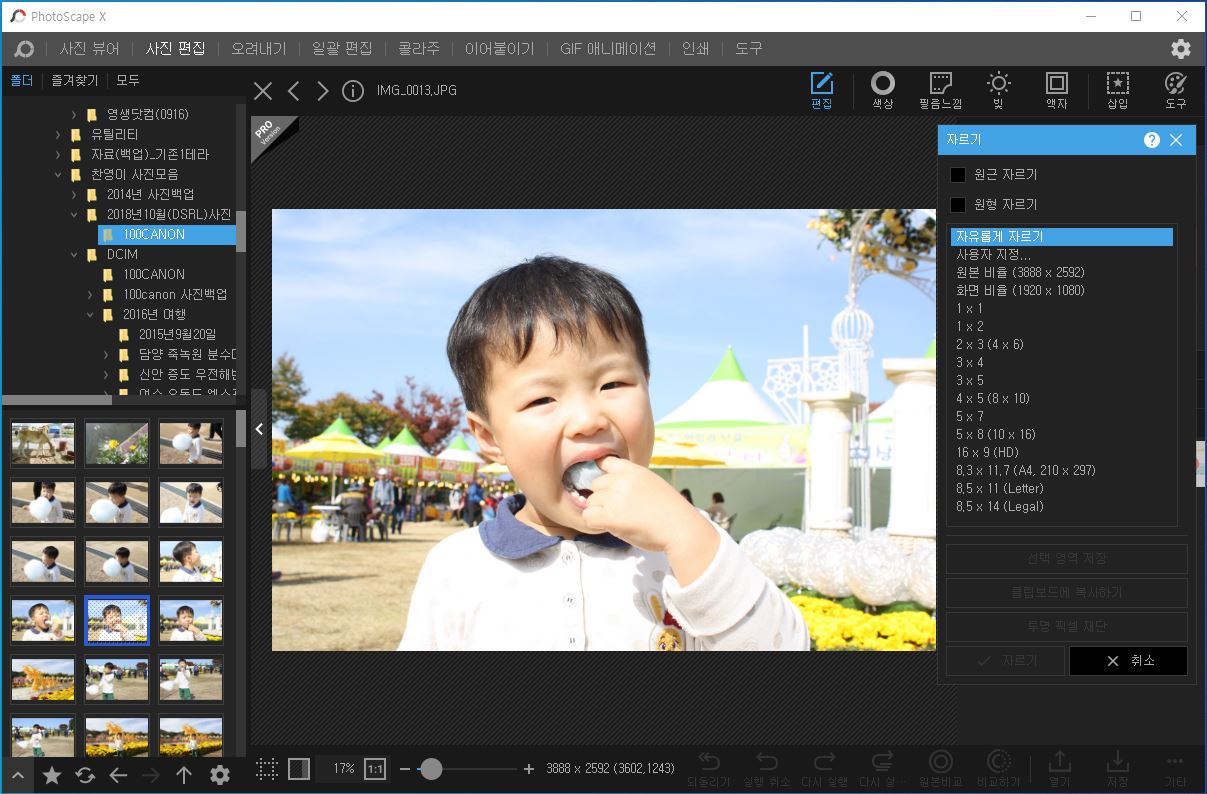
Task: Expand 자료(백업)_기존1테라 folder
Action: [58, 154]
